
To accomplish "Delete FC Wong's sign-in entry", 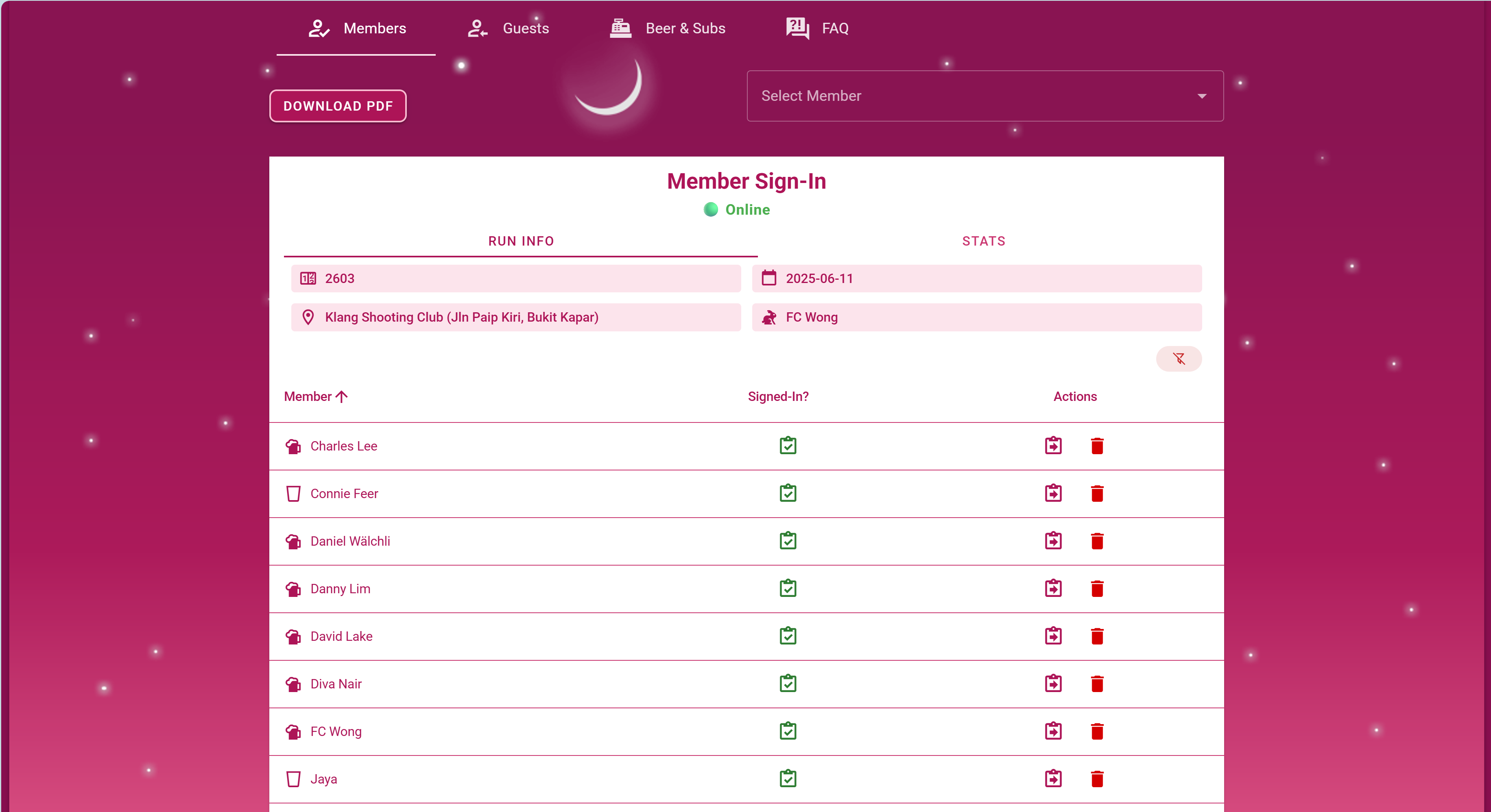I will 1097,731.
